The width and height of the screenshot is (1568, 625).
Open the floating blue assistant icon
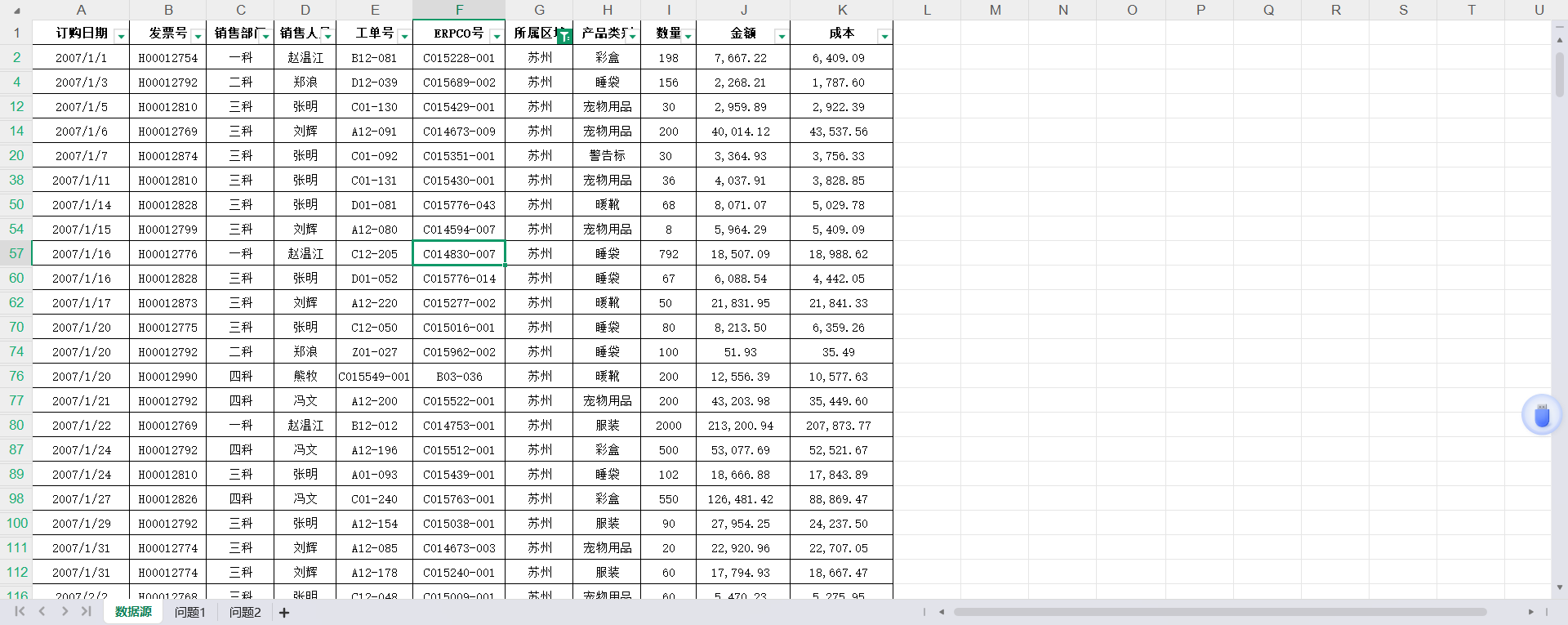[1542, 415]
